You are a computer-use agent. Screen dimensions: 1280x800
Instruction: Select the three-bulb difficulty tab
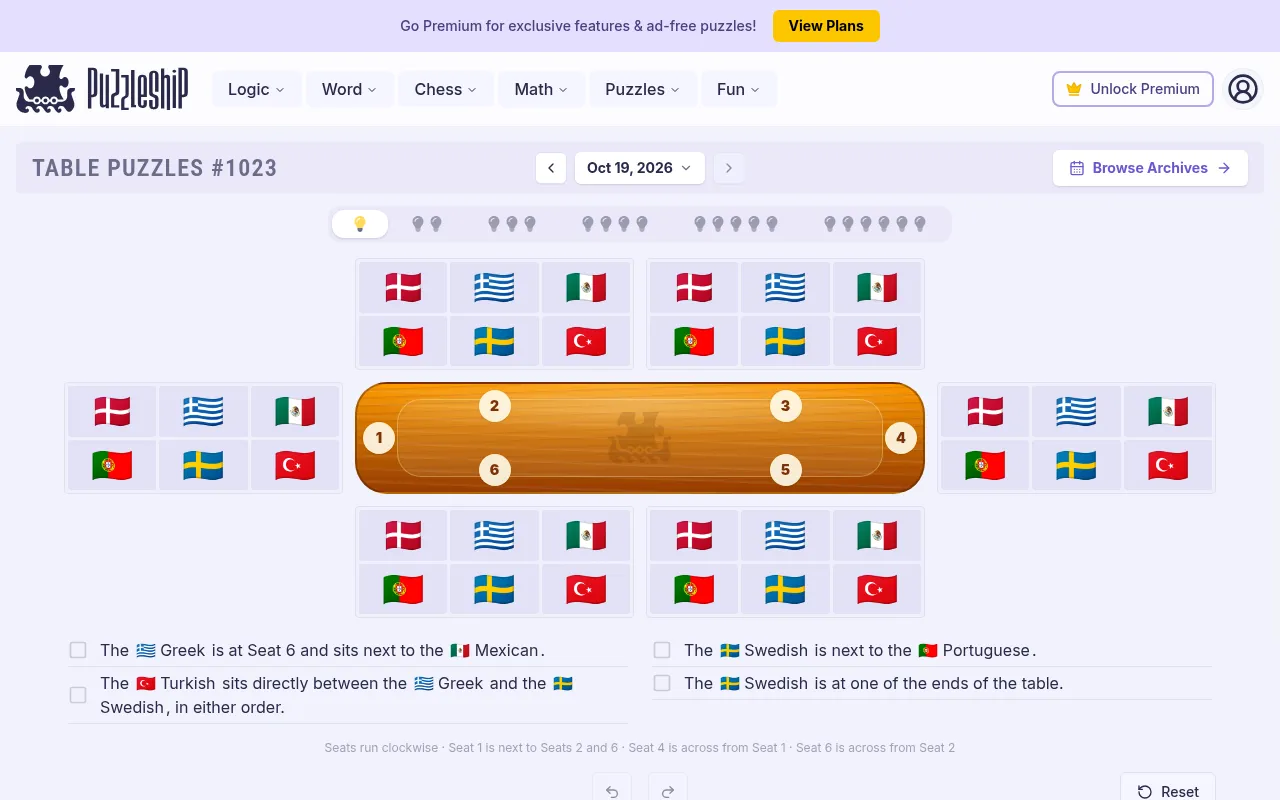[512, 224]
